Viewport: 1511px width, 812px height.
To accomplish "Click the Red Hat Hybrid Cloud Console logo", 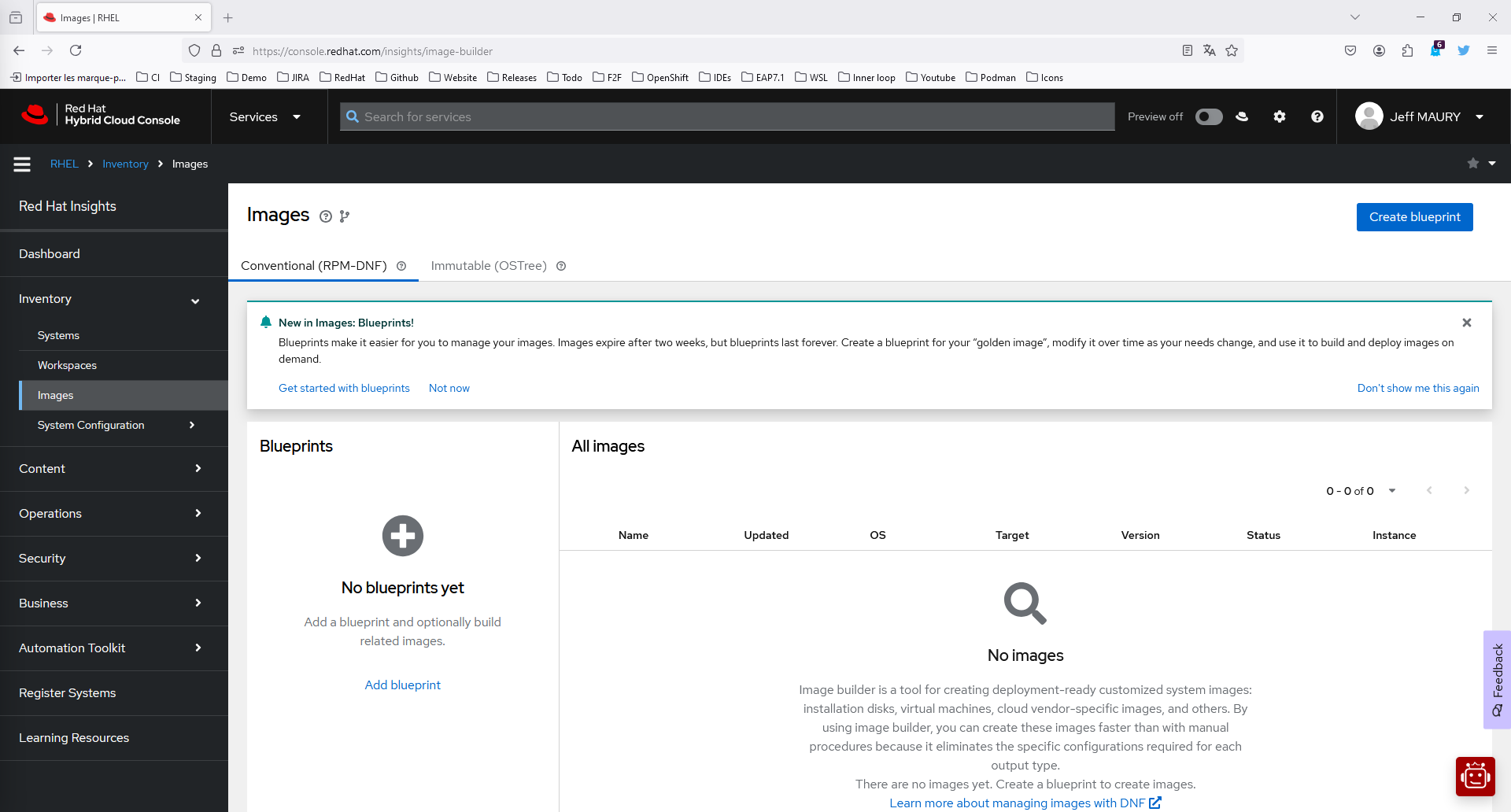I will (102, 116).
